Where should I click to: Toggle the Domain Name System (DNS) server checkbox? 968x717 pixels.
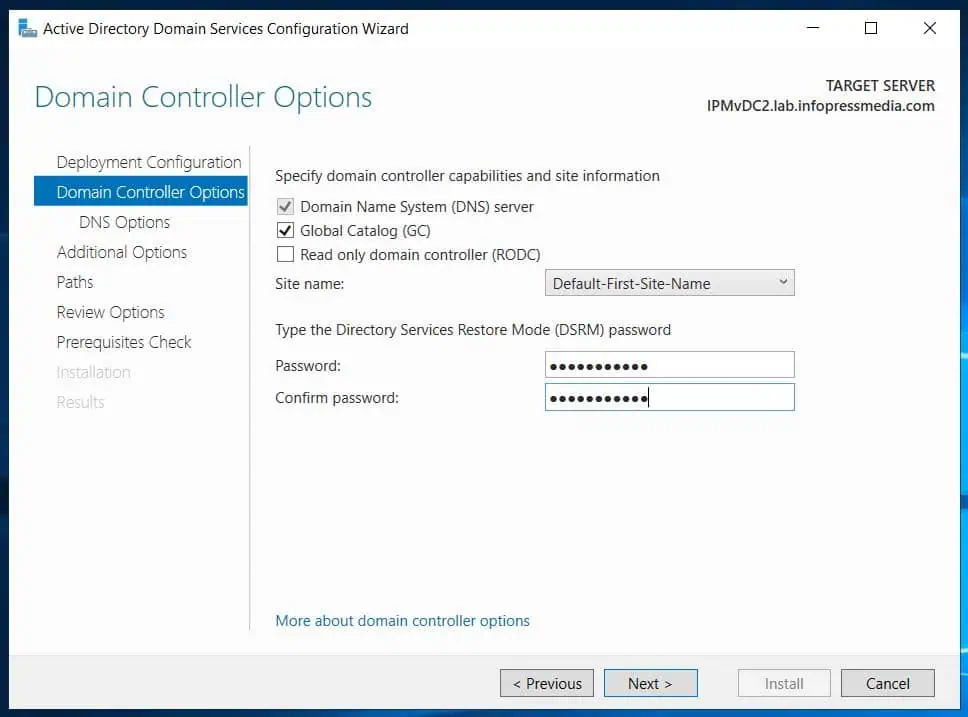coord(285,206)
